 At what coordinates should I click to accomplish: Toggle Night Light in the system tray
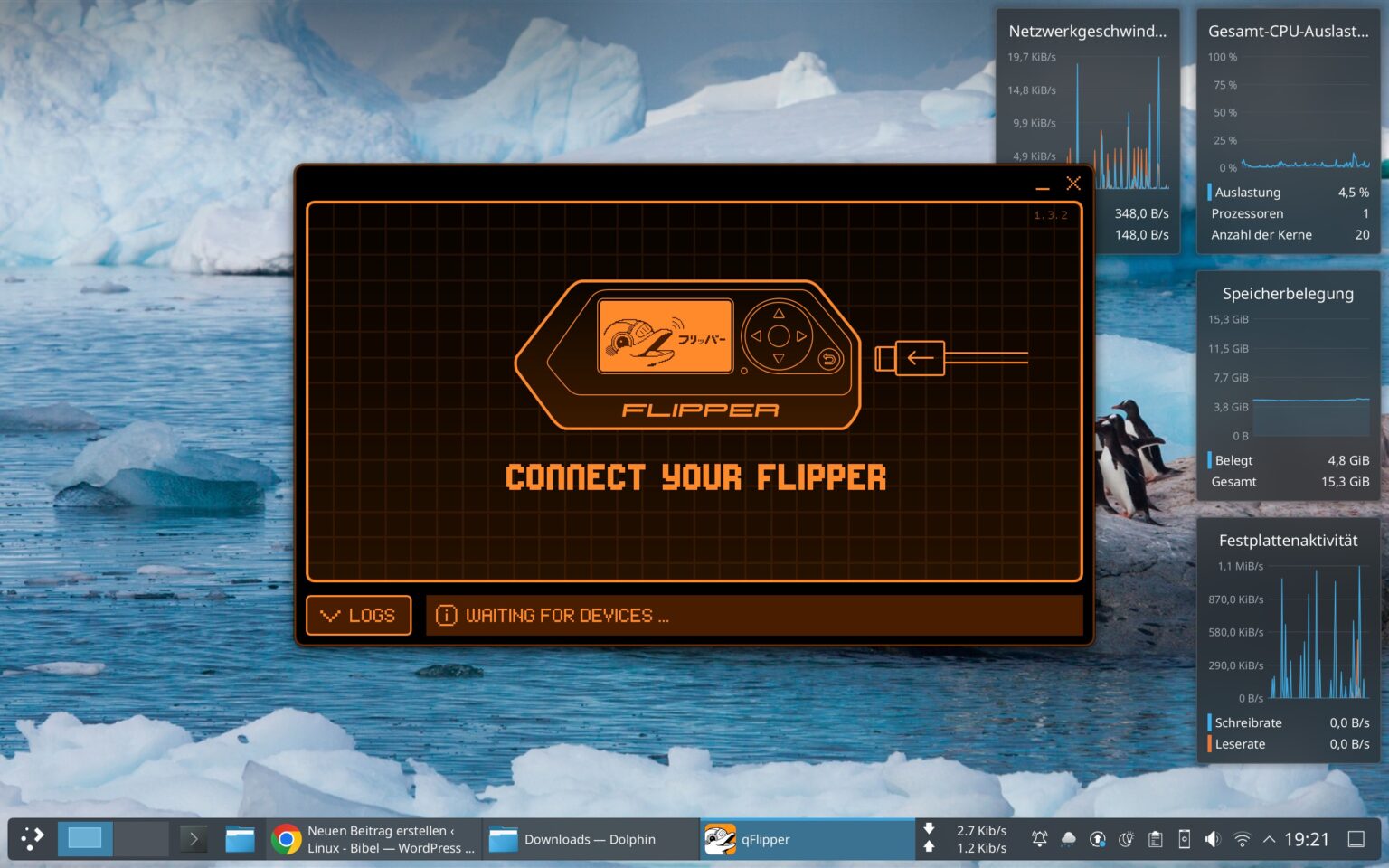1125,839
